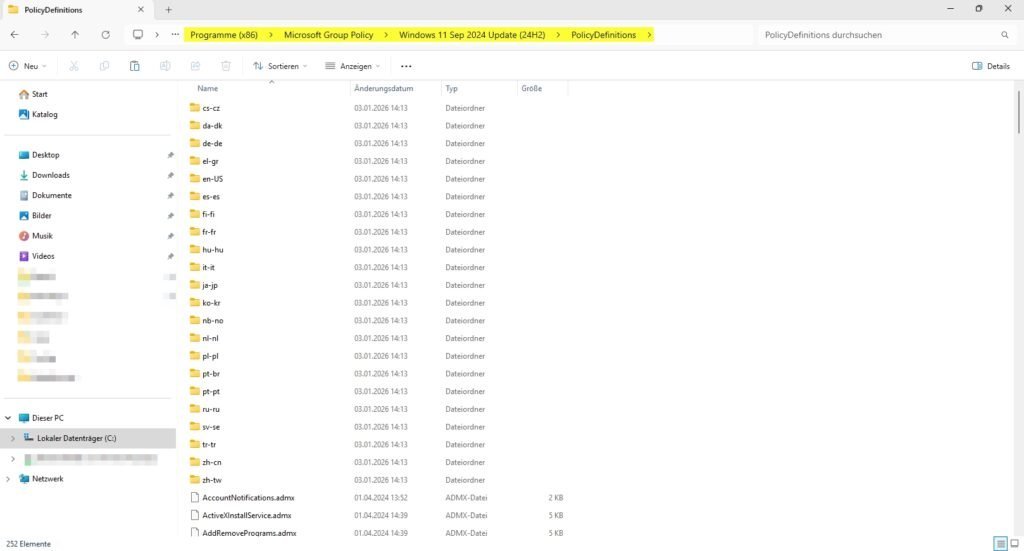Switch to details list view in status bar
The width and height of the screenshot is (1024, 551).
click(x=1000, y=544)
